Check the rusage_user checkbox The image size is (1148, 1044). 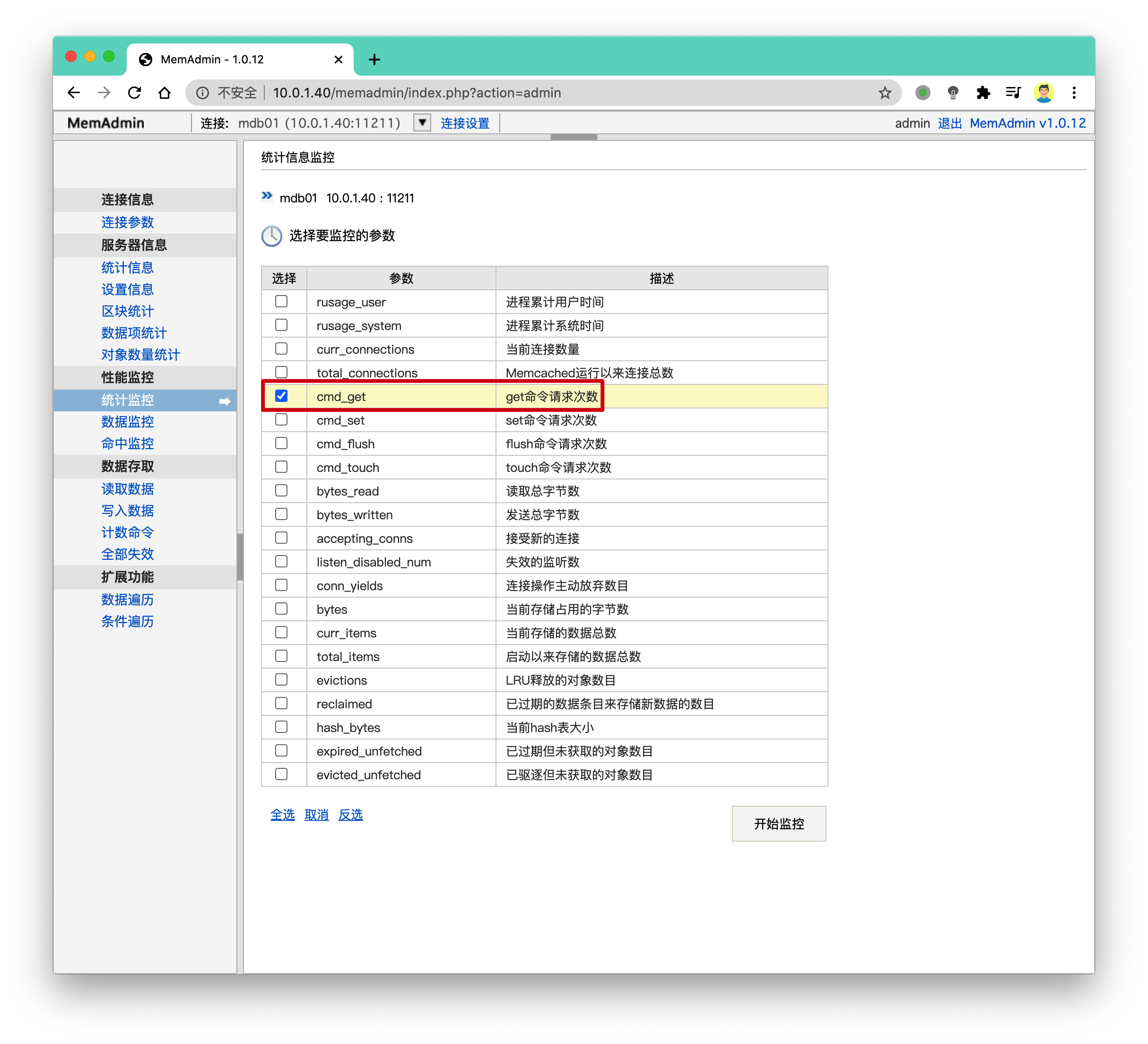281,301
